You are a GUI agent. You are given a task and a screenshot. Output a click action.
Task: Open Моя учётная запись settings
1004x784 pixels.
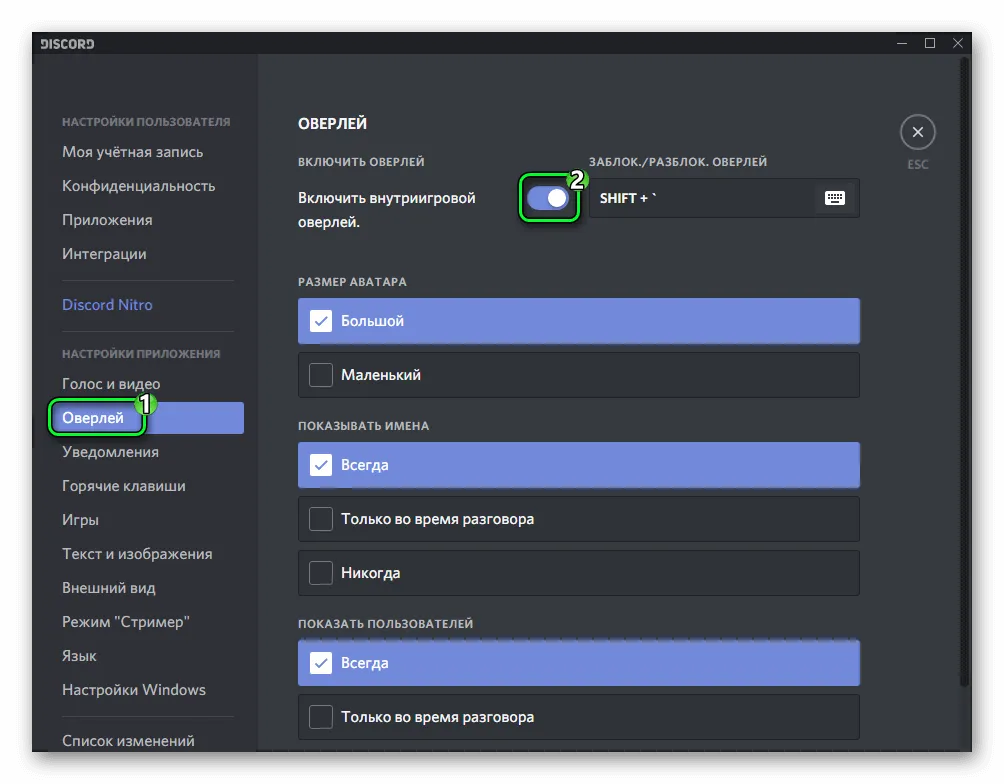132,152
